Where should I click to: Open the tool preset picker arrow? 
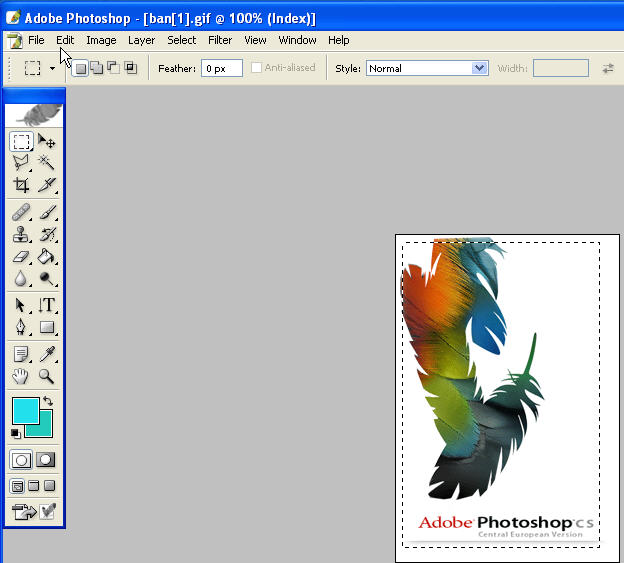(x=52, y=68)
